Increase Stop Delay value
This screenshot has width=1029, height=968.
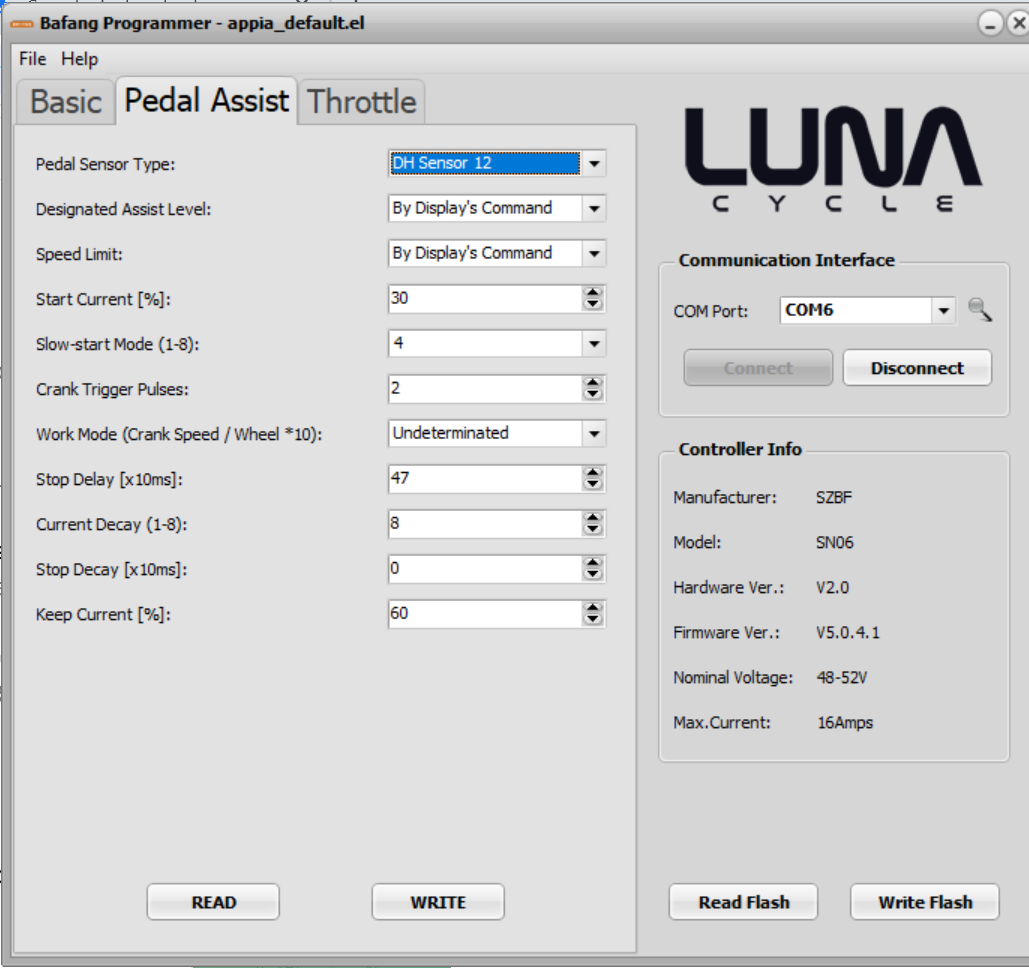pyautogui.click(x=593, y=473)
